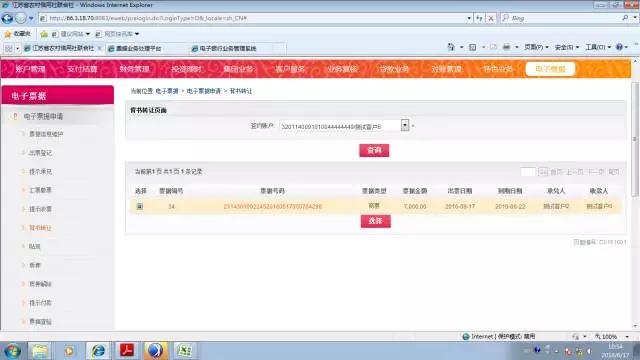Image resolution: width=640 pixels, height=360 pixels.
Task: Open the 工具(O) toolbar menu
Action: point(598,47)
